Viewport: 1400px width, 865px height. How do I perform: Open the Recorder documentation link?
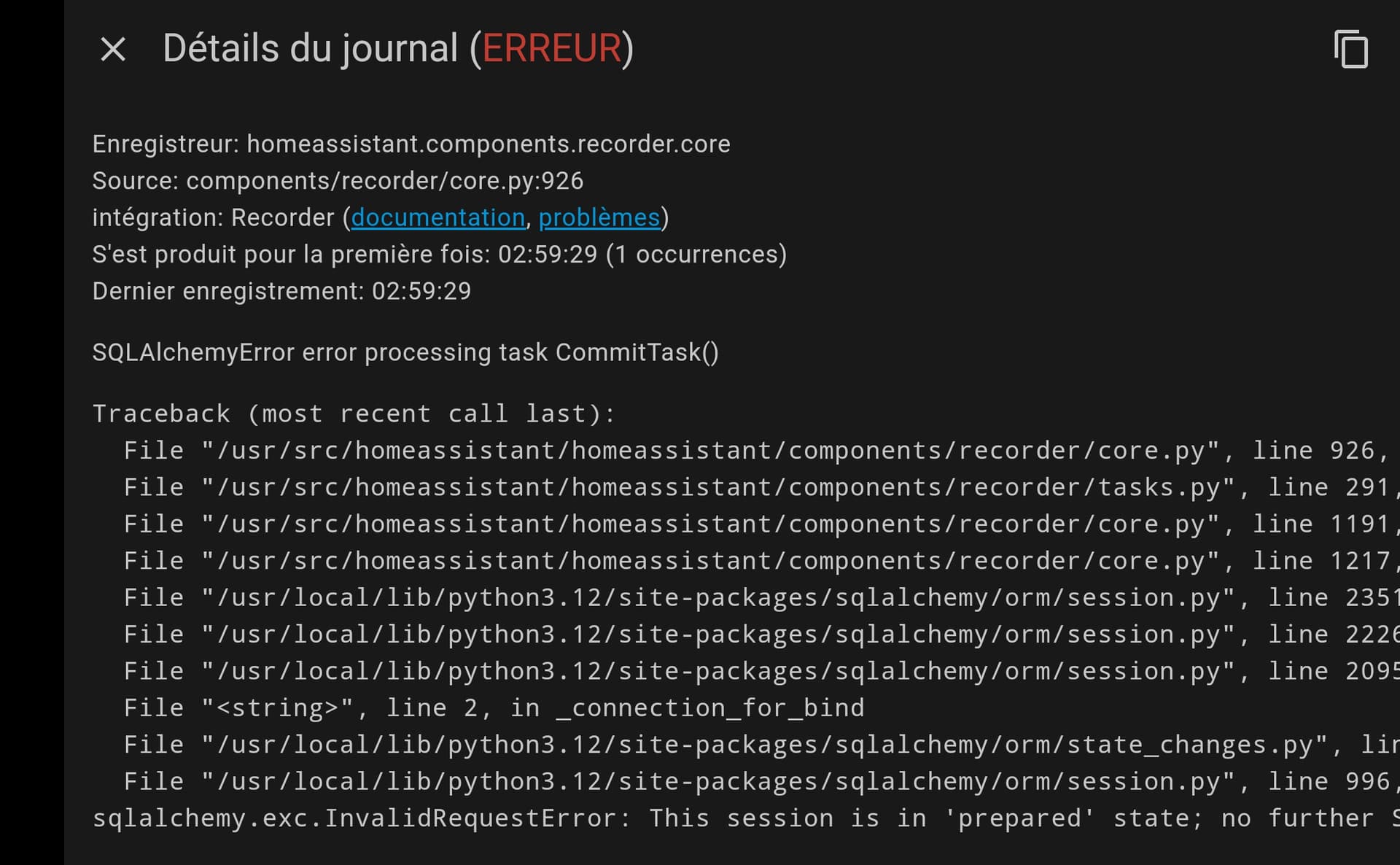(x=438, y=217)
